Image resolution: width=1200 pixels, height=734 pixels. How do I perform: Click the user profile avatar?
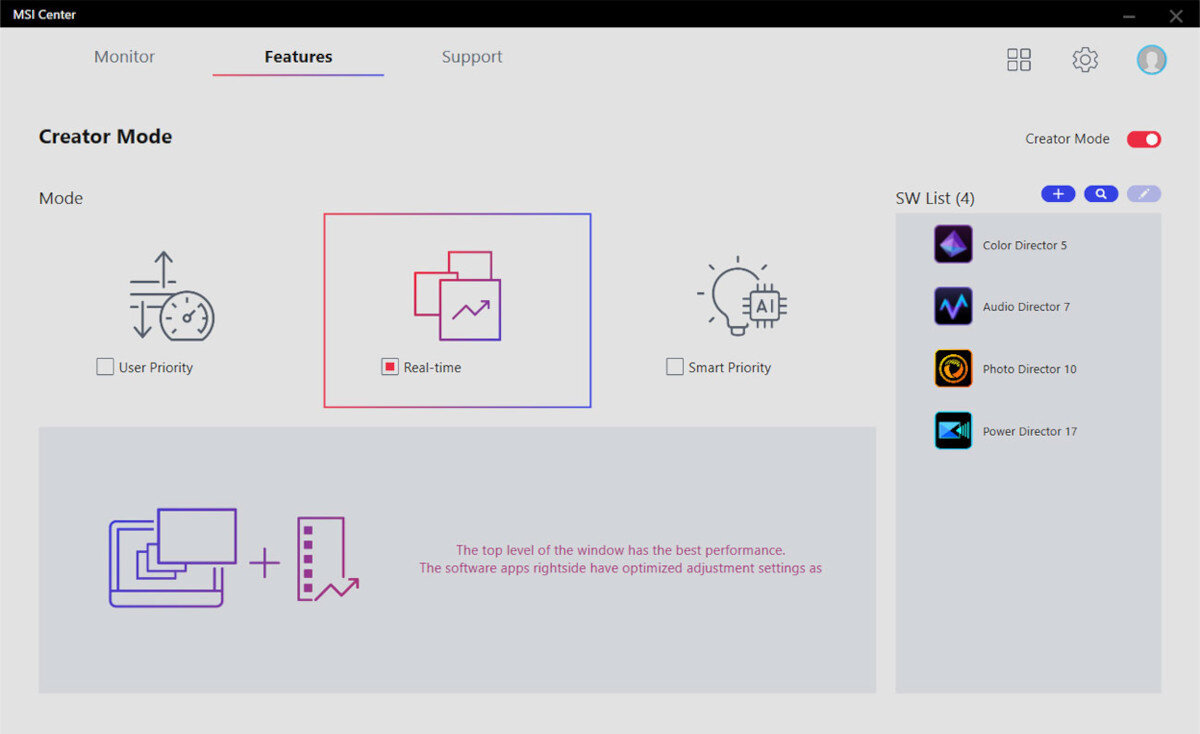pyautogui.click(x=1151, y=60)
